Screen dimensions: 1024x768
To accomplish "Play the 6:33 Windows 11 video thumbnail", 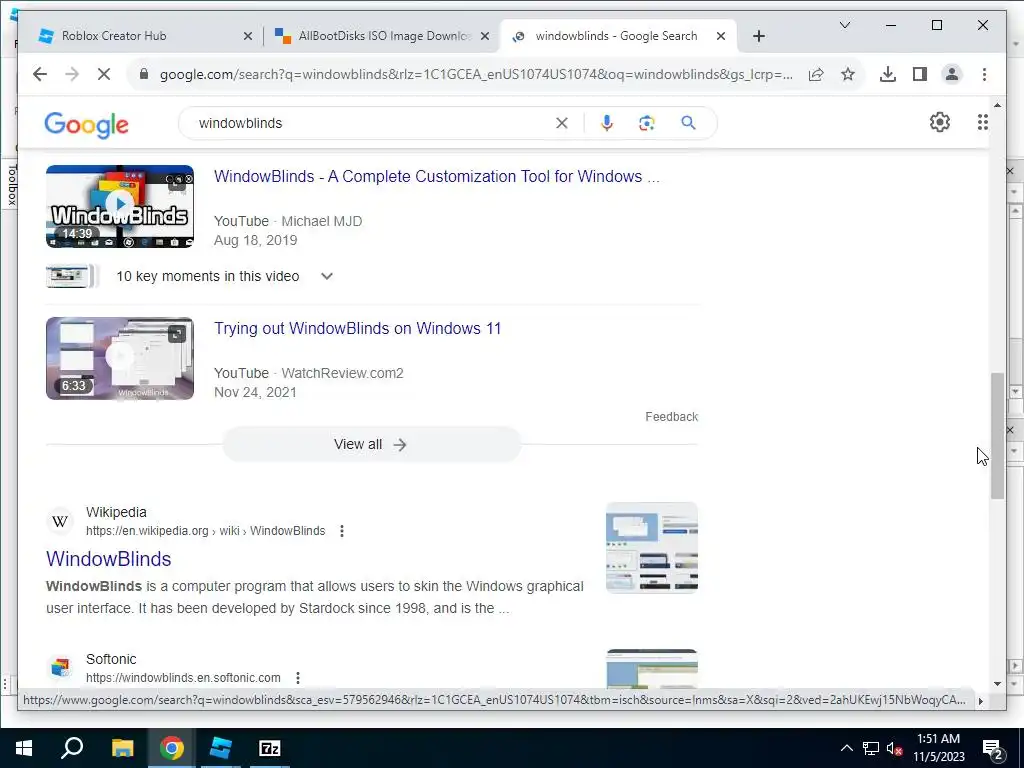I will [120, 359].
